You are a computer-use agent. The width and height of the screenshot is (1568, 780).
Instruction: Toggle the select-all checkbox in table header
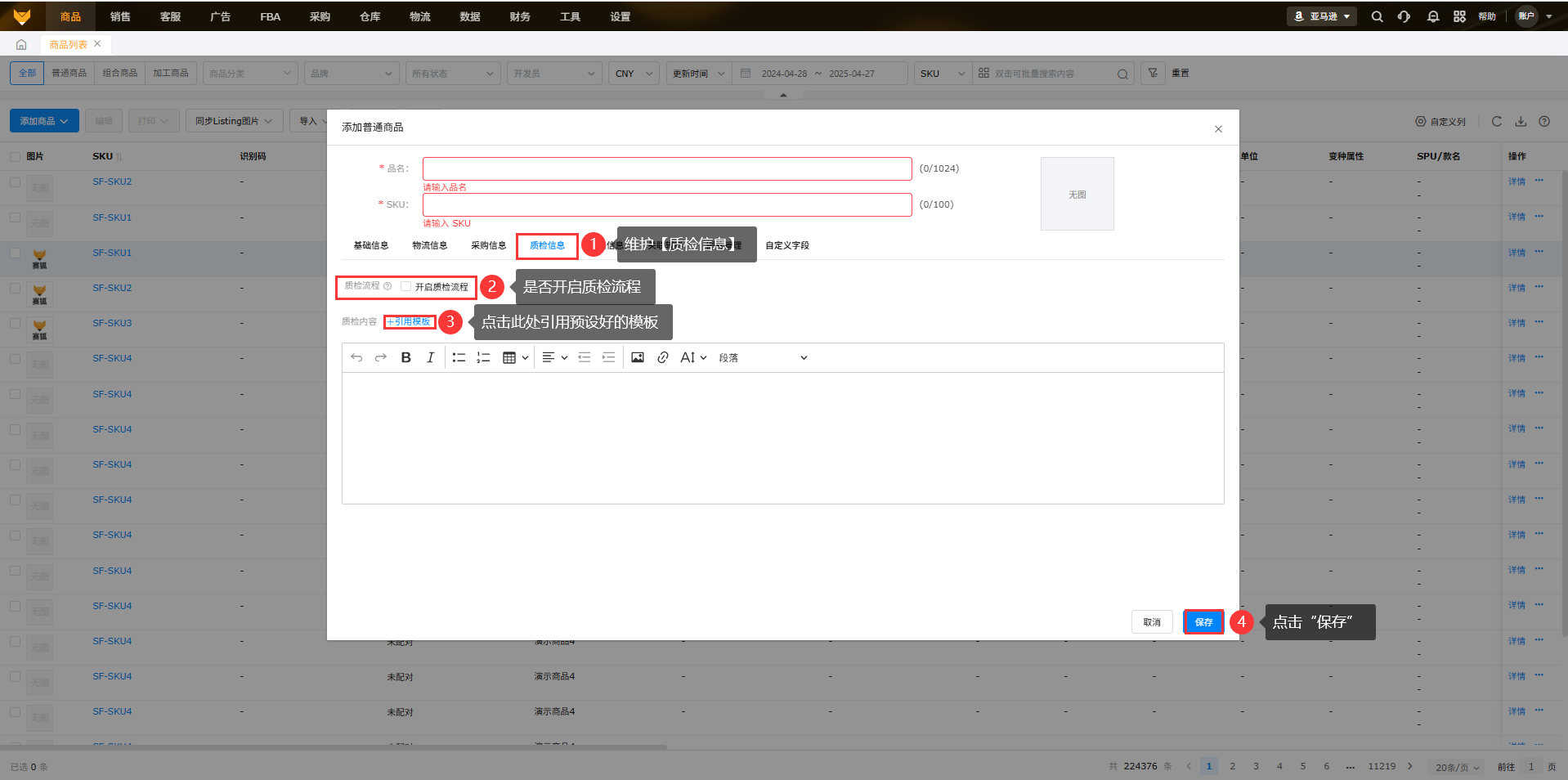point(15,156)
